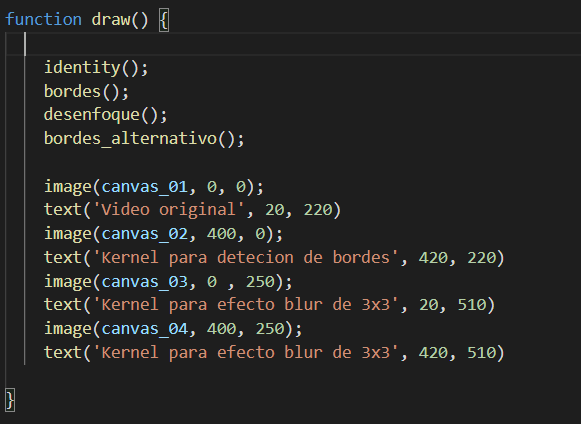This screenshot has width=581, height=424.
Task: Click the 'Kernel para detecion de bordes' string
Action: (x=245, y=258)
